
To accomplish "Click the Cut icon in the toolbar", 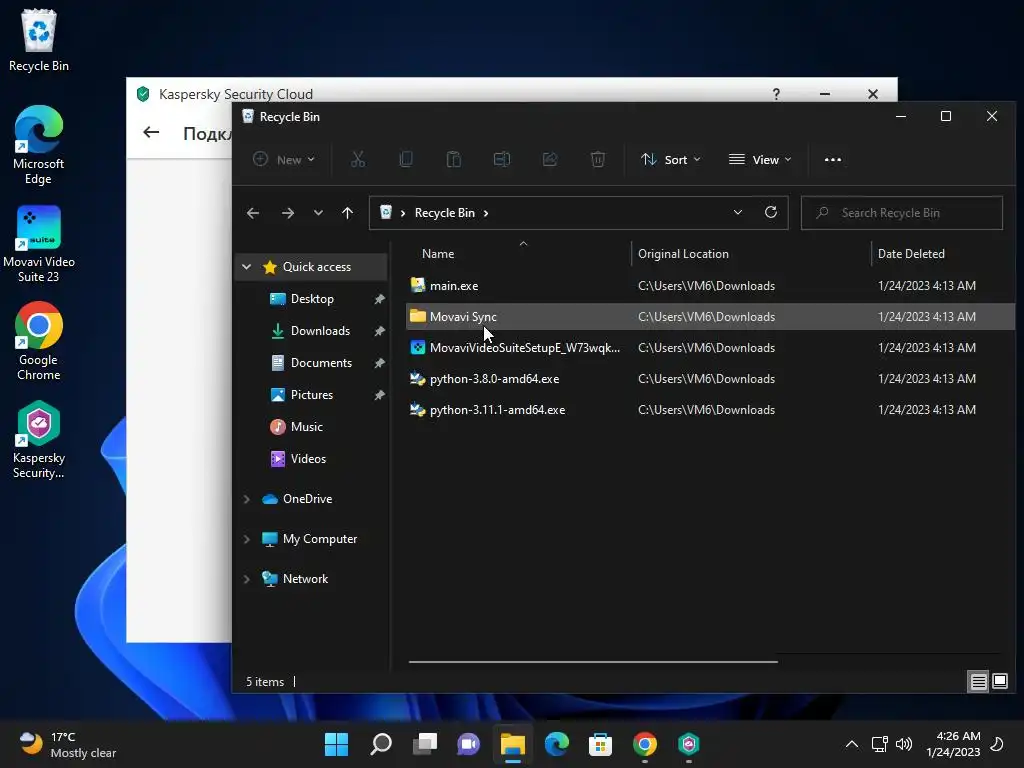I will pyautogui.click(x=358, y=159).
